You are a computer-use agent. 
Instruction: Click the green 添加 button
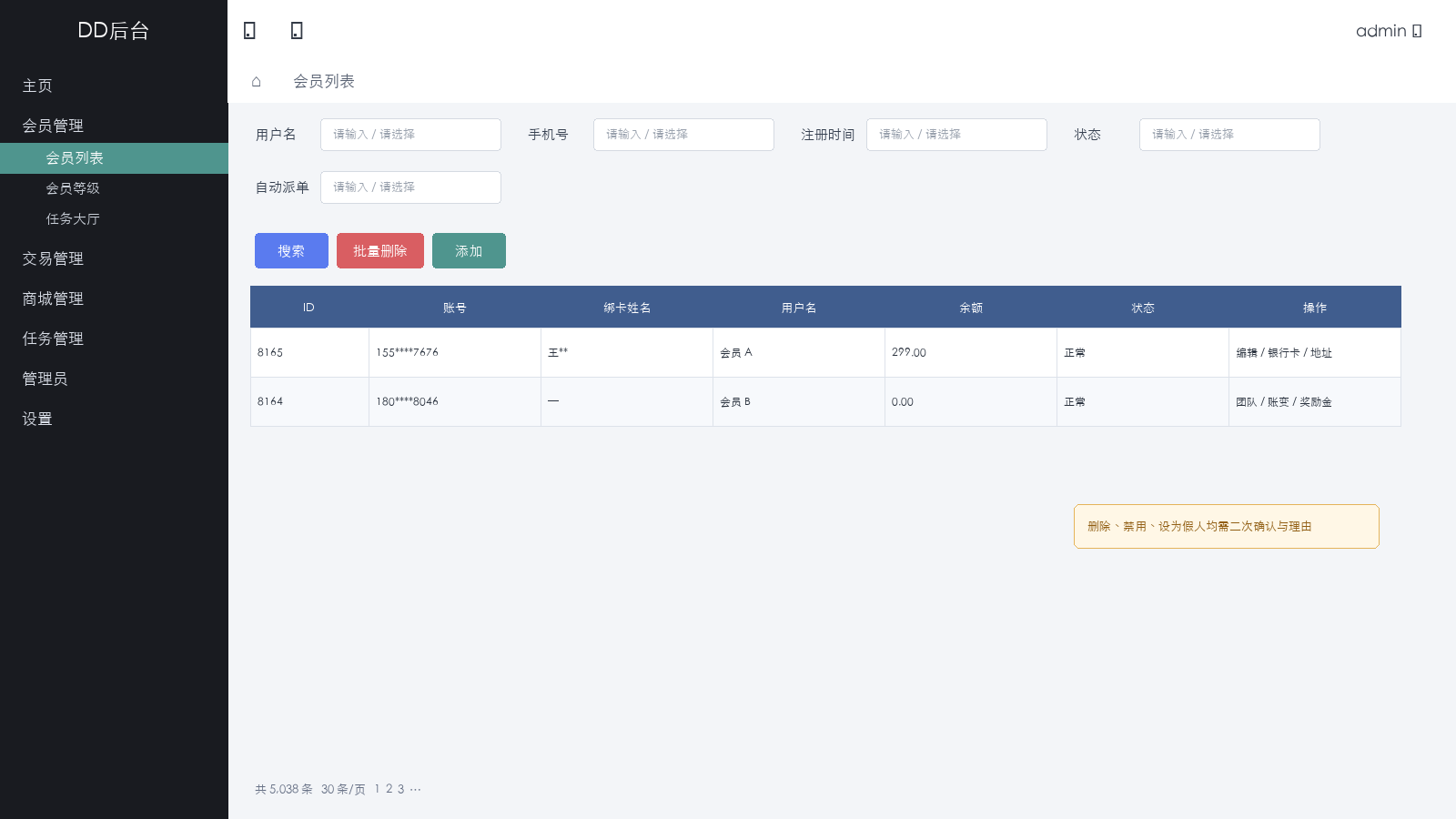469,251
